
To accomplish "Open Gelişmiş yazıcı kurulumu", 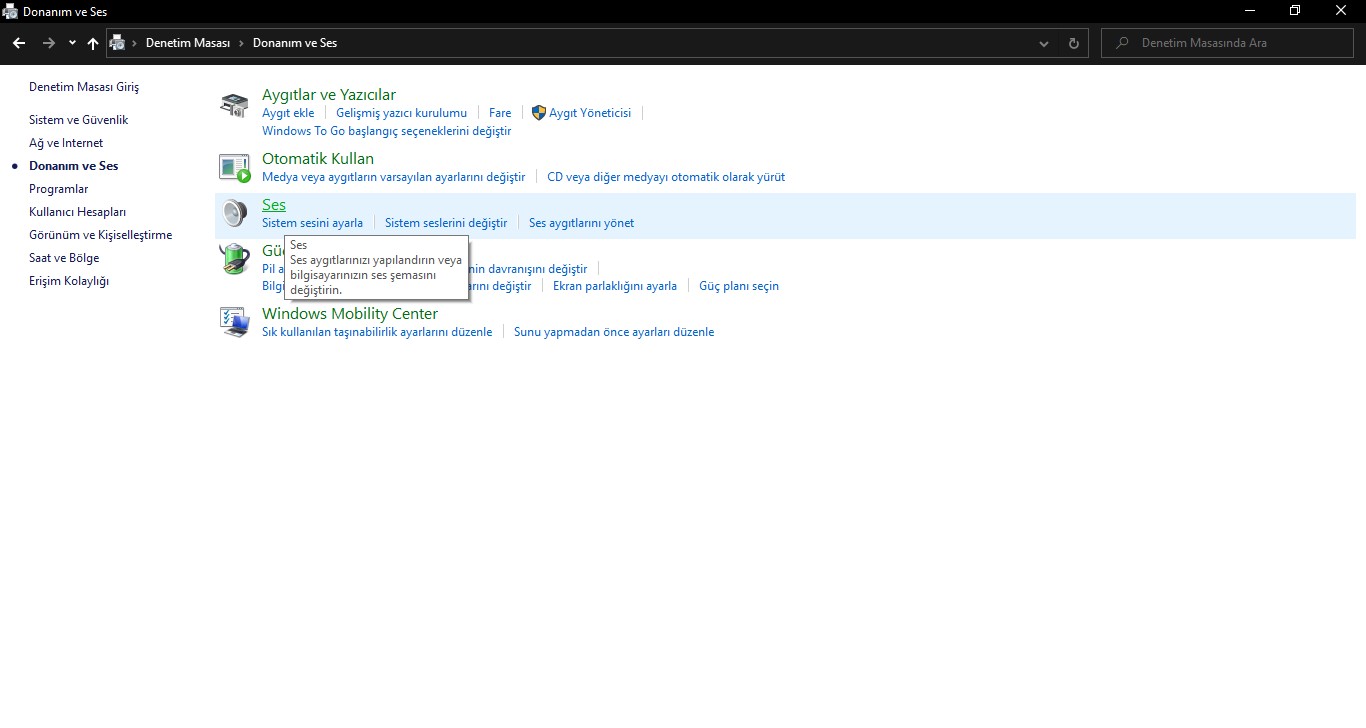I will (401, 113).
